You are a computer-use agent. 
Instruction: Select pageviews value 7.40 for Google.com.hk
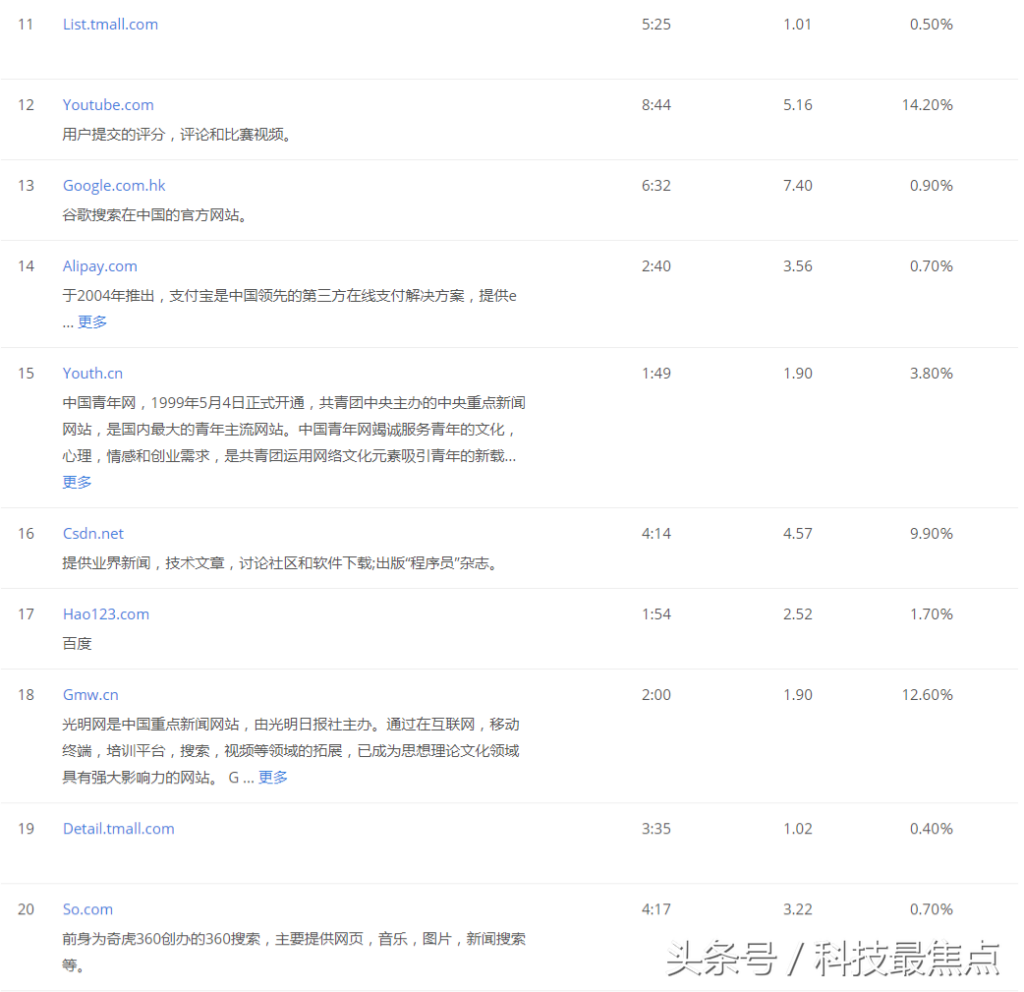point(797,185)
